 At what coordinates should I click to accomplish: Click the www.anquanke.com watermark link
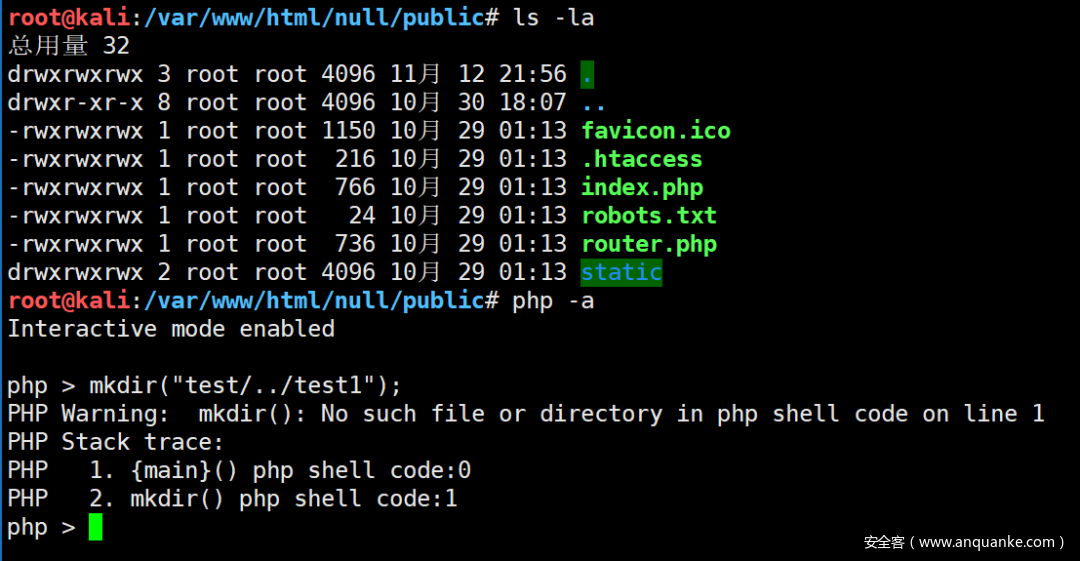pos(987,542)
